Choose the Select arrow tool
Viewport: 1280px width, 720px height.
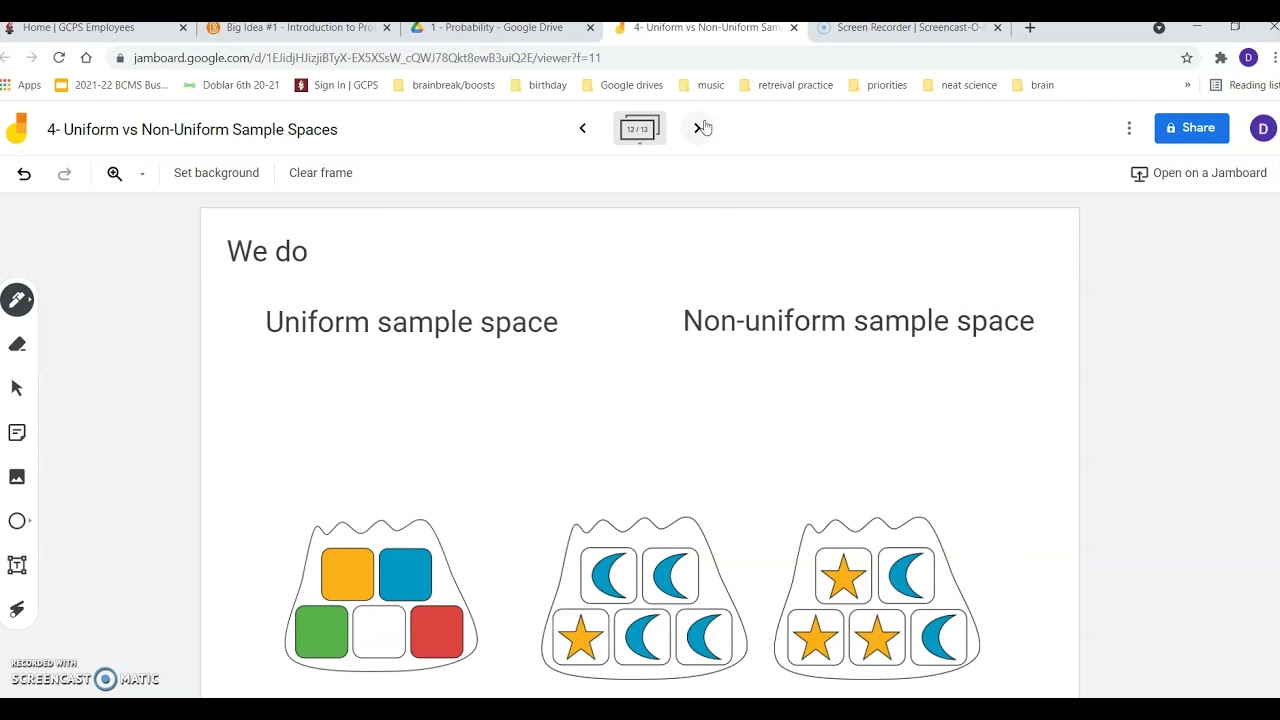(17, 388)
